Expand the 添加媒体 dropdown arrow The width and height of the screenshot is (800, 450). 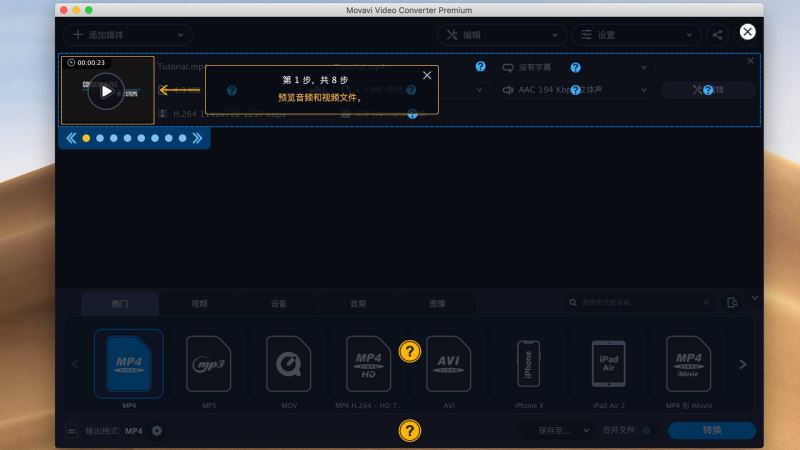pos(181,35)
